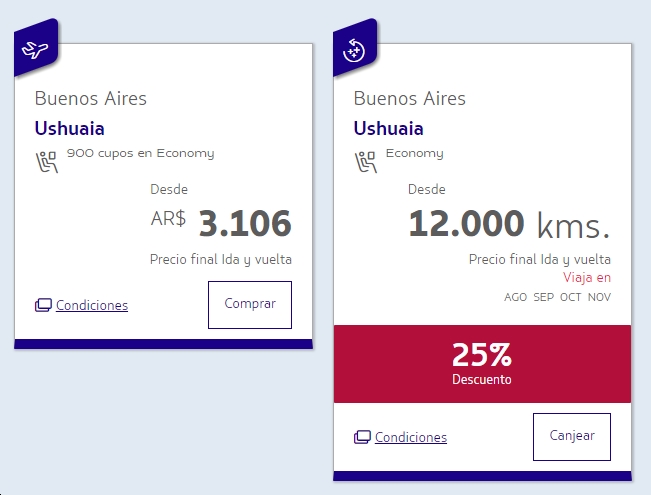
Task: Click the "Viaja en" red label
Action: [587, 278]
